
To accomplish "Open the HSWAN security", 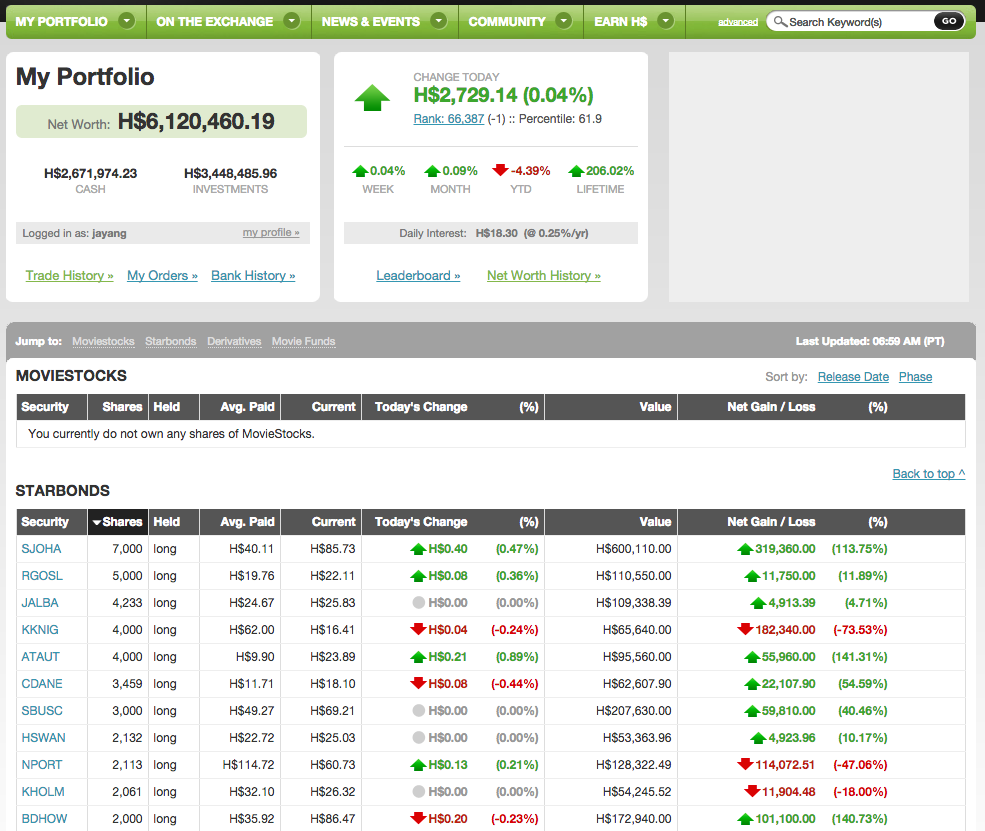I will coord(43,738).
